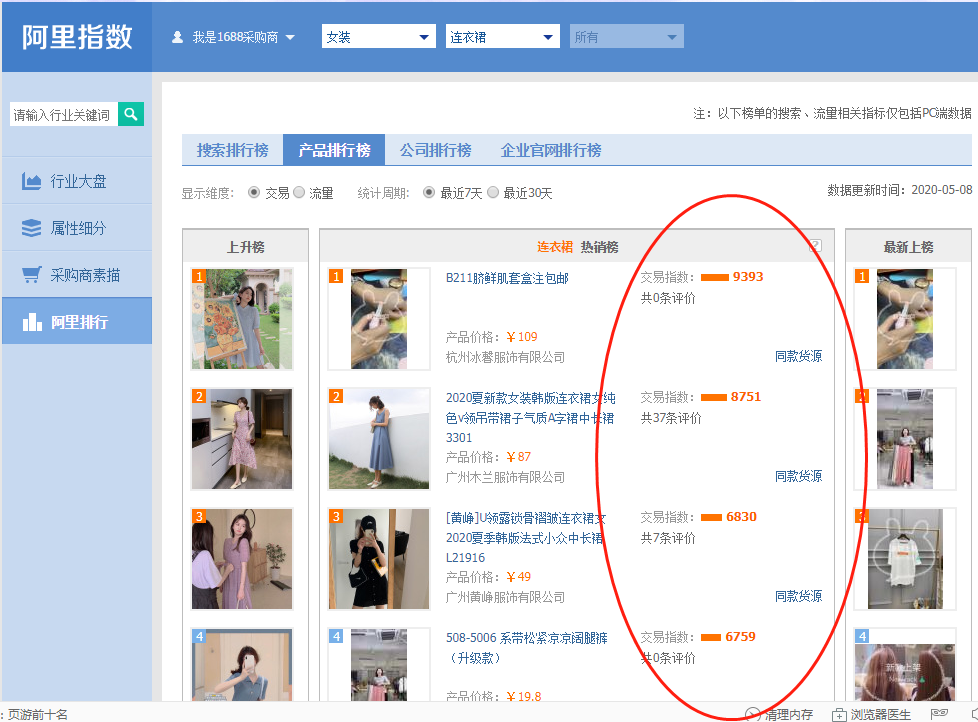
Task: Click price ¥87 of rank 2 product
Action: point(519,457)
